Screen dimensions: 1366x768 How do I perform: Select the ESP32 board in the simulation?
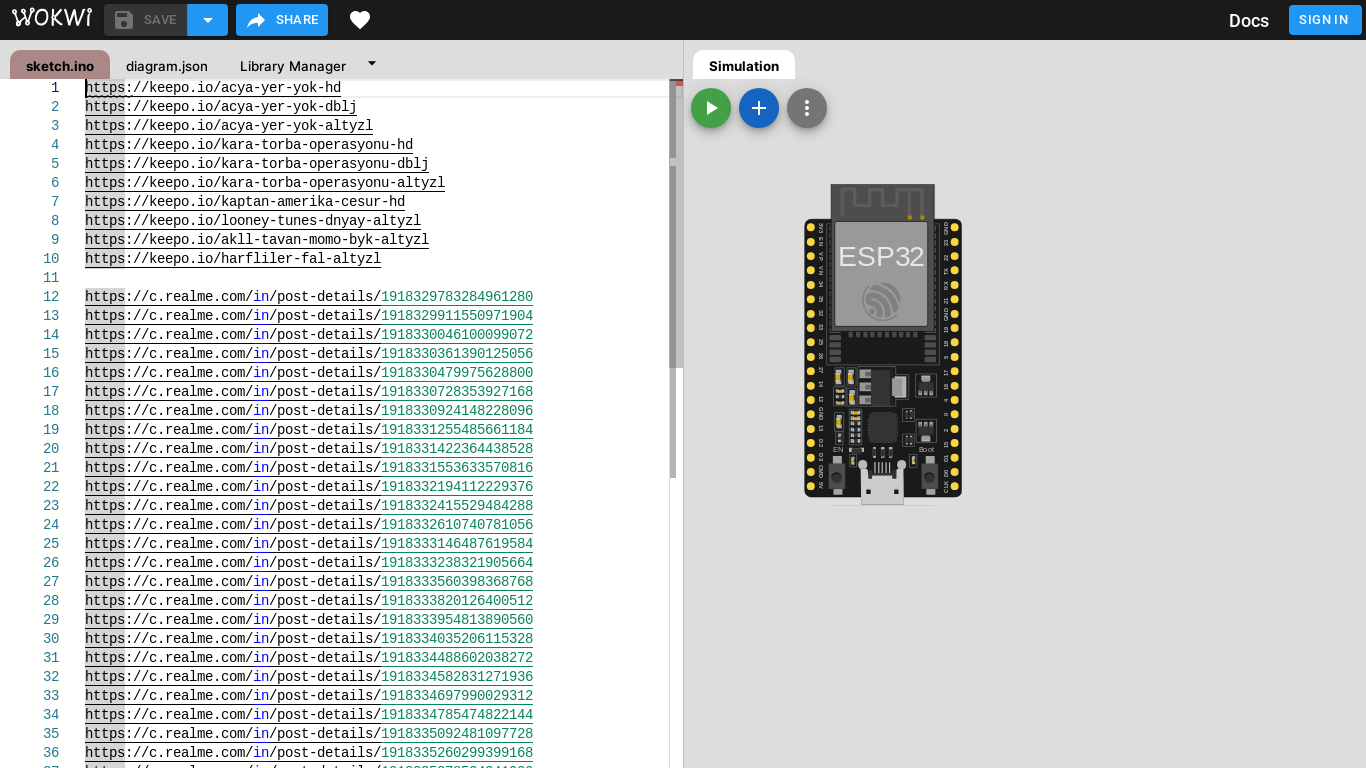(883, 344)
